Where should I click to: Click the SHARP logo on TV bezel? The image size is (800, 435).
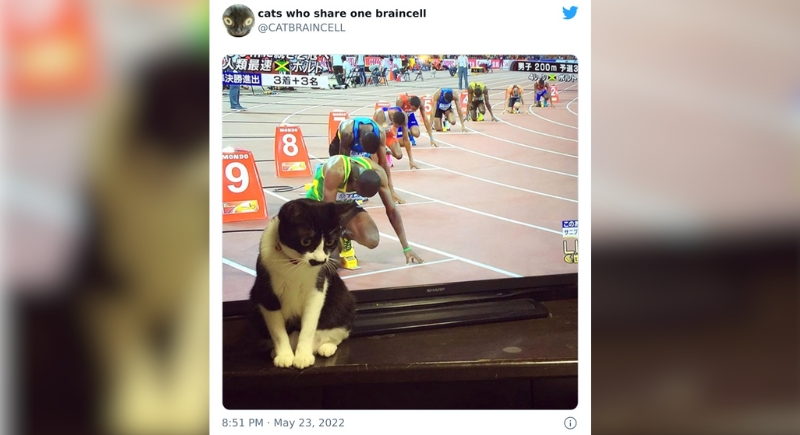coord(435,290)
